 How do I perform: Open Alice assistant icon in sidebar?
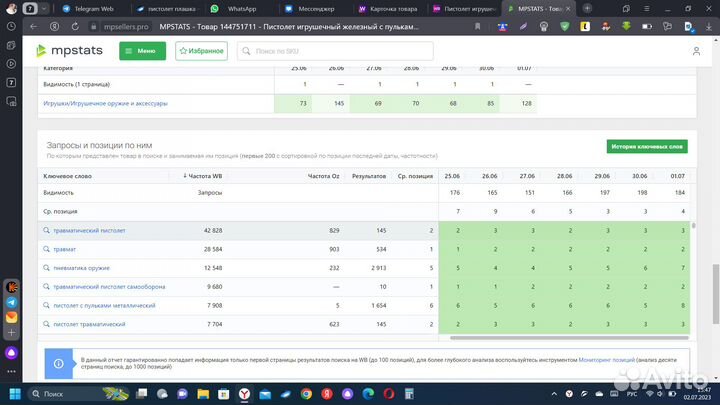point(11,353)
